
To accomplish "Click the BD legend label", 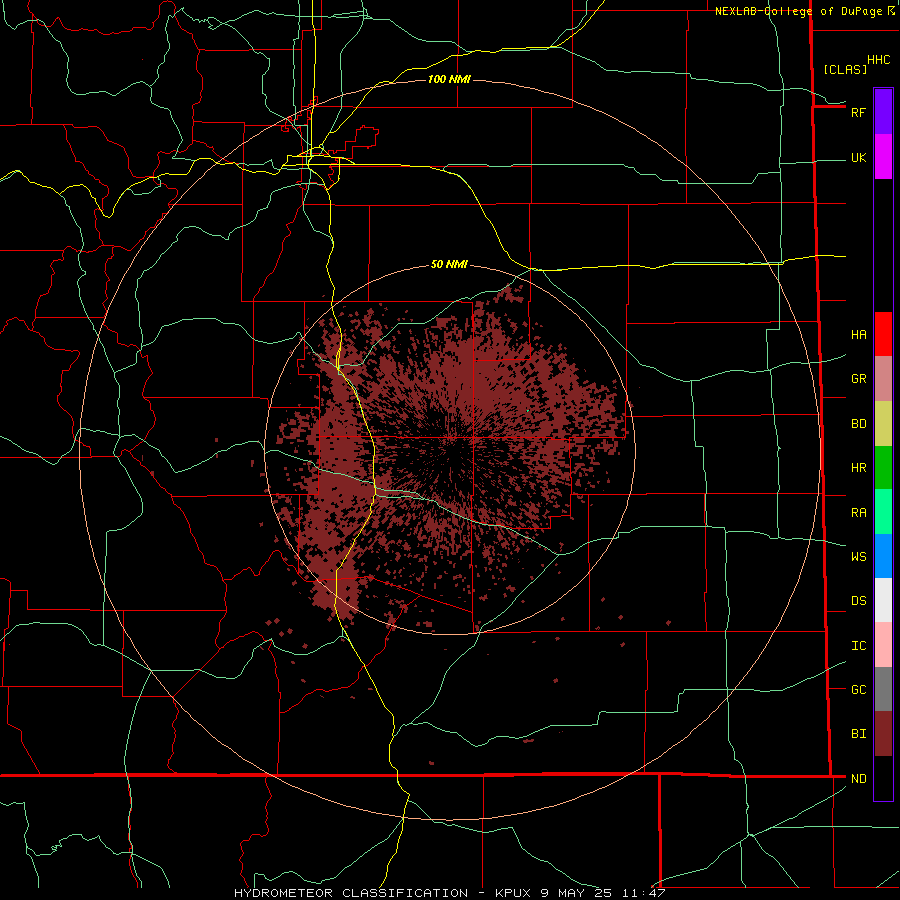I will tap(858, 424).
